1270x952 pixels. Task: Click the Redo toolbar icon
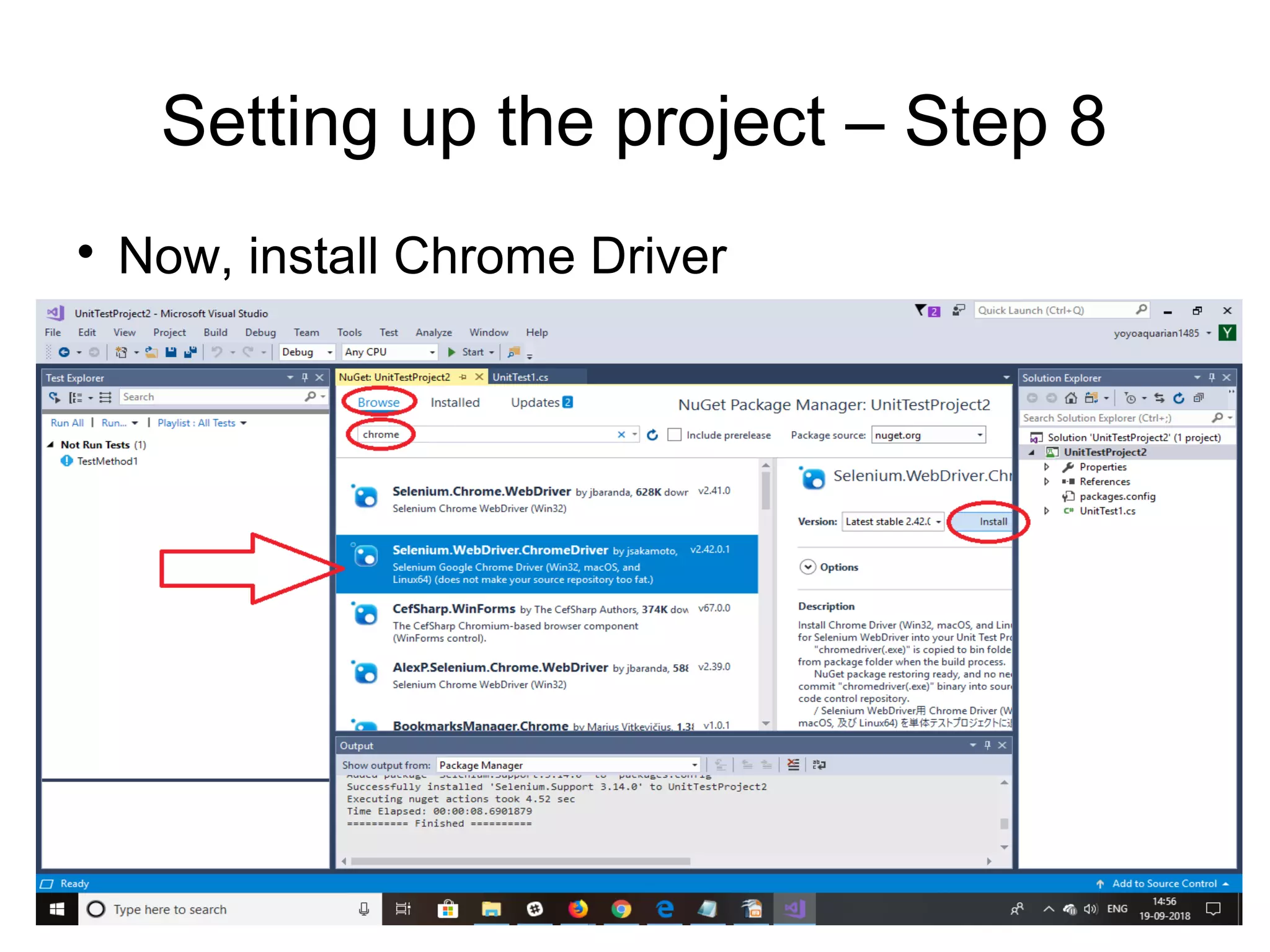[248, 352]
